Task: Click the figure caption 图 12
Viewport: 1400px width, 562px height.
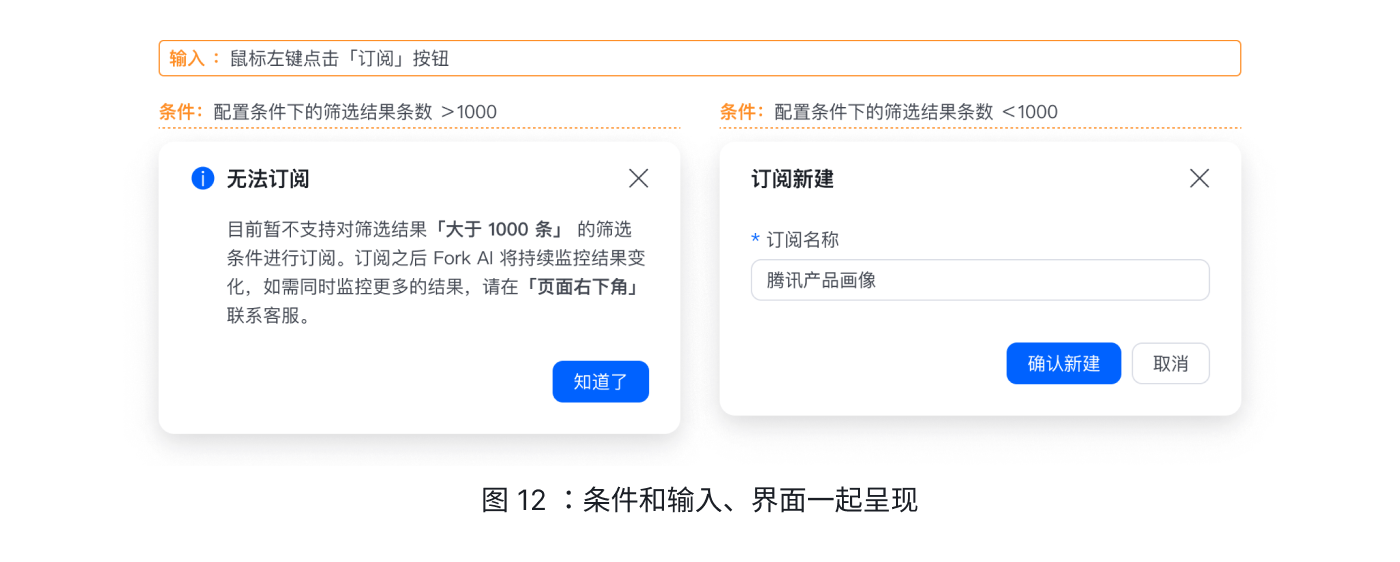Action: pos(699,499)
